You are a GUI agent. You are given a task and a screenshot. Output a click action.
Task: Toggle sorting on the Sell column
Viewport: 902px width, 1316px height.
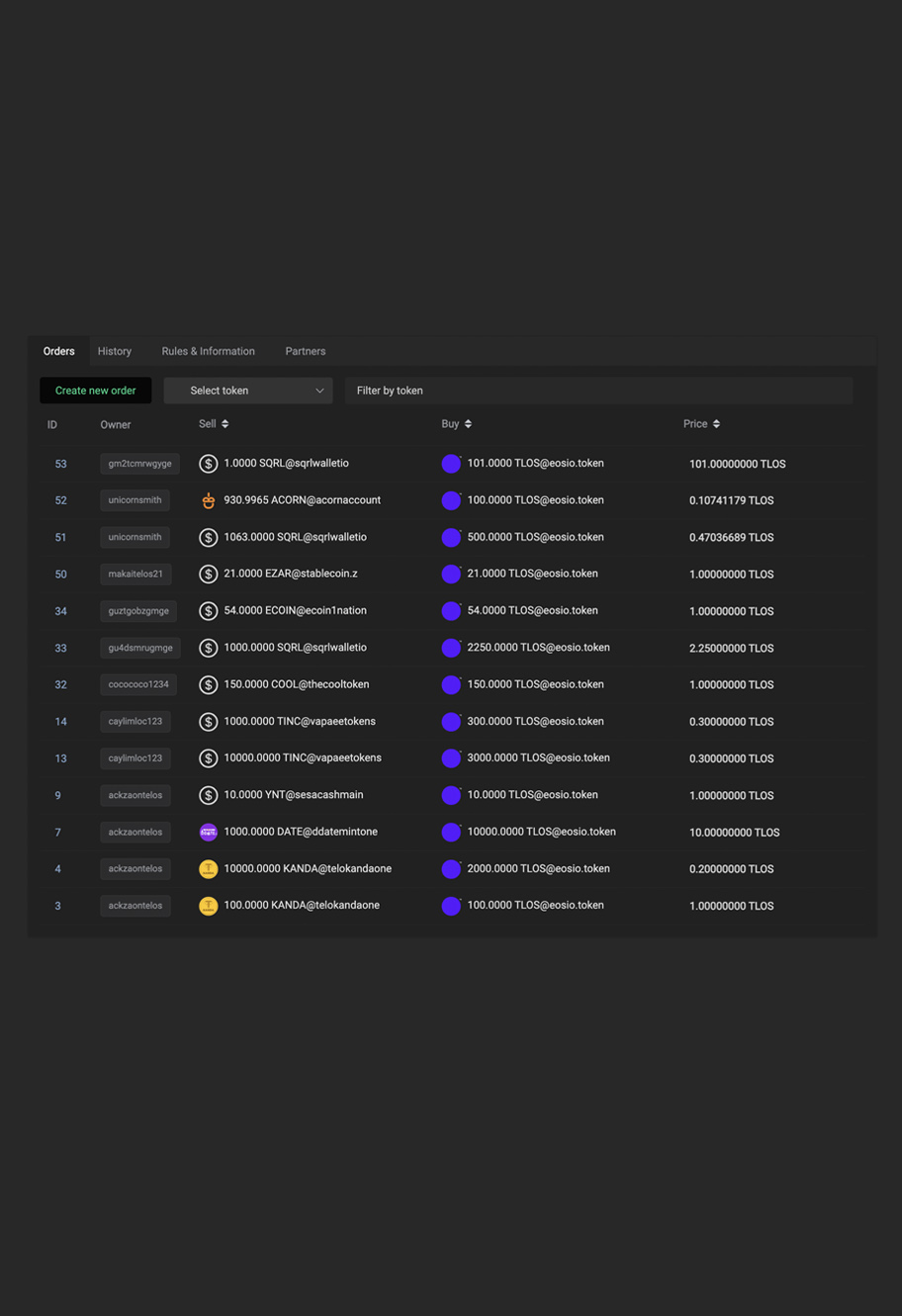click(x=214, y=423)
